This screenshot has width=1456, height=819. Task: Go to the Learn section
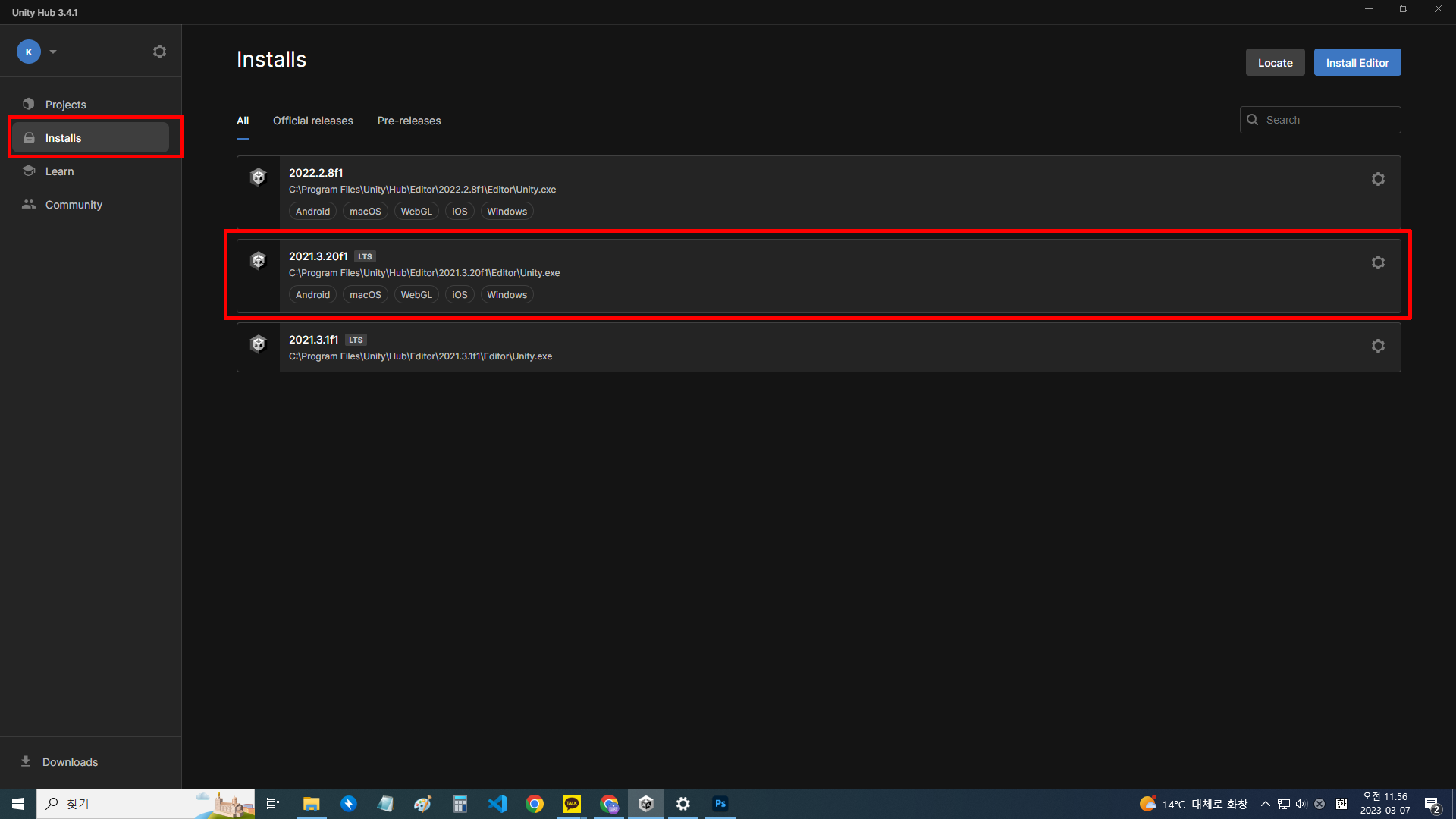[x=91, y=171]
